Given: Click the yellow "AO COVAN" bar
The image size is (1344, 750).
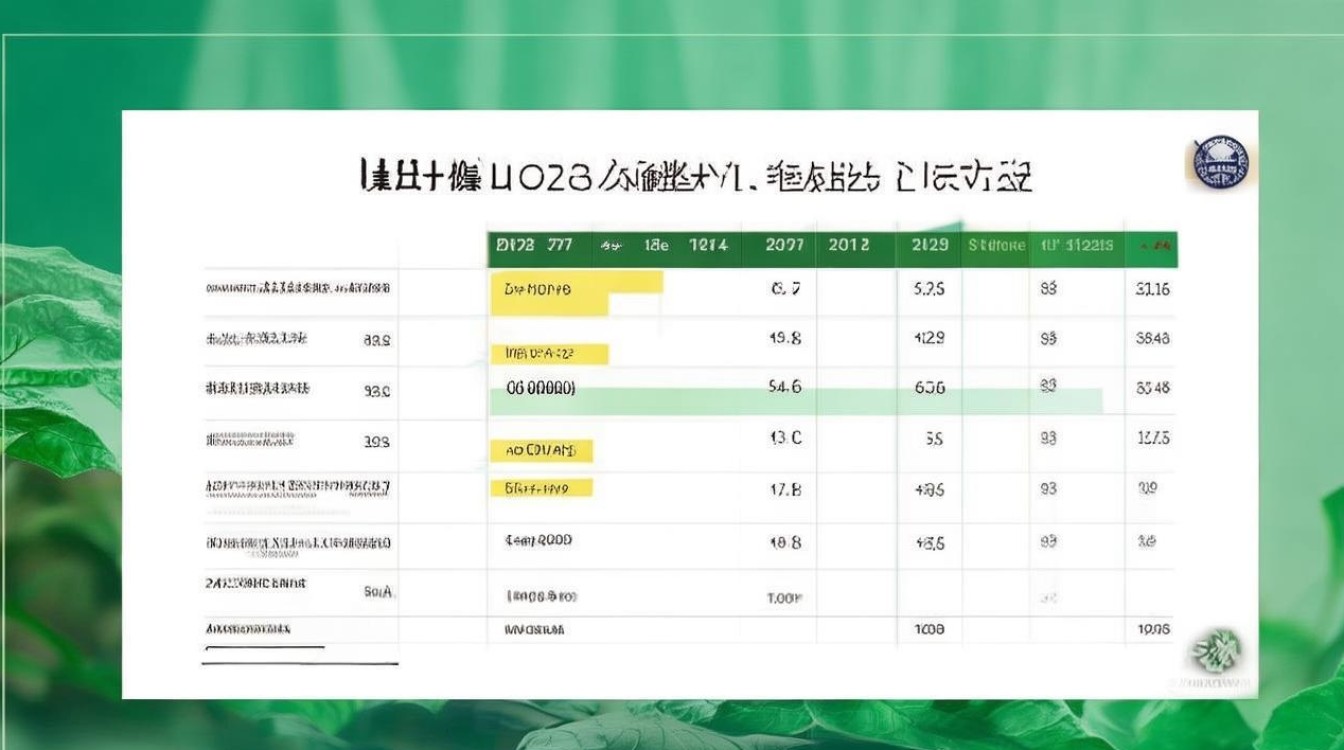Looking at the screenshot, I should click(x=541, y=451).
